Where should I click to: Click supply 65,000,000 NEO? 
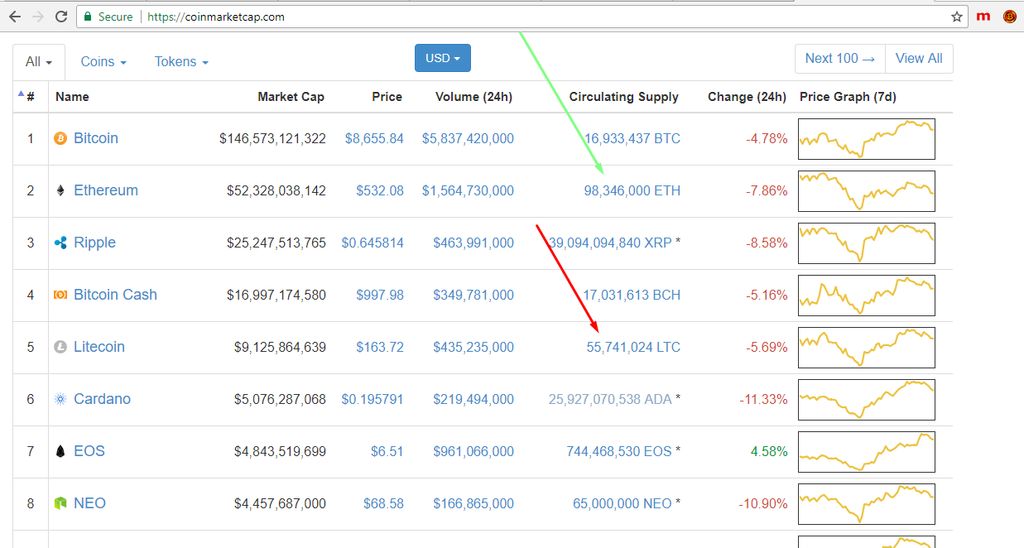[x=622, y=504]
